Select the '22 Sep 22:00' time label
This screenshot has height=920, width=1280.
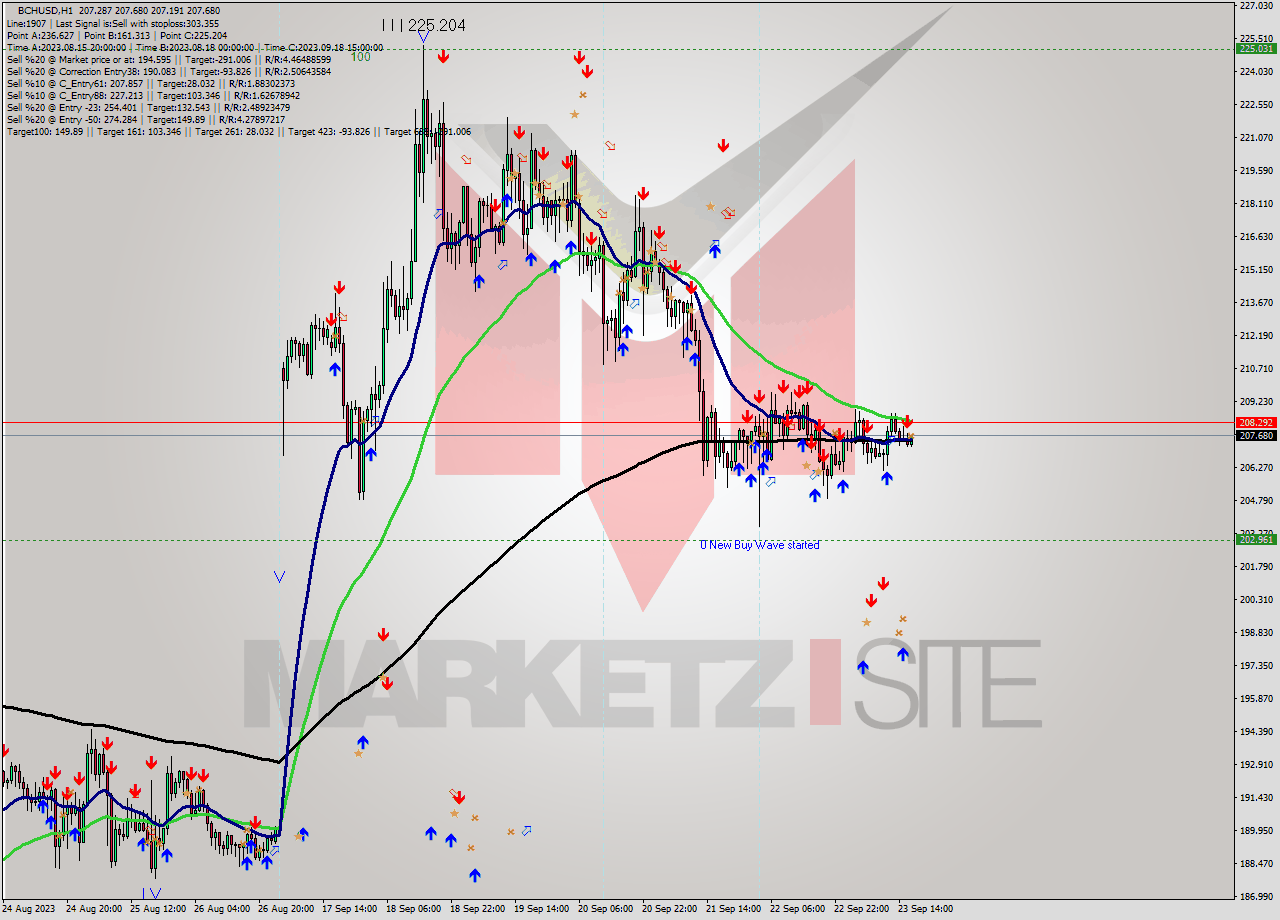click(x=860, y=910)
